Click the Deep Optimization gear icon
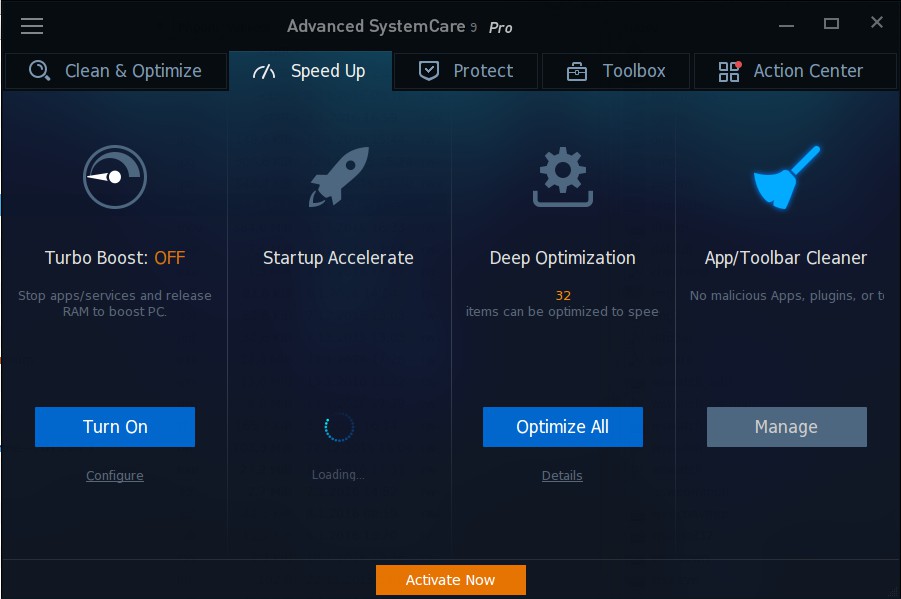 563,176
